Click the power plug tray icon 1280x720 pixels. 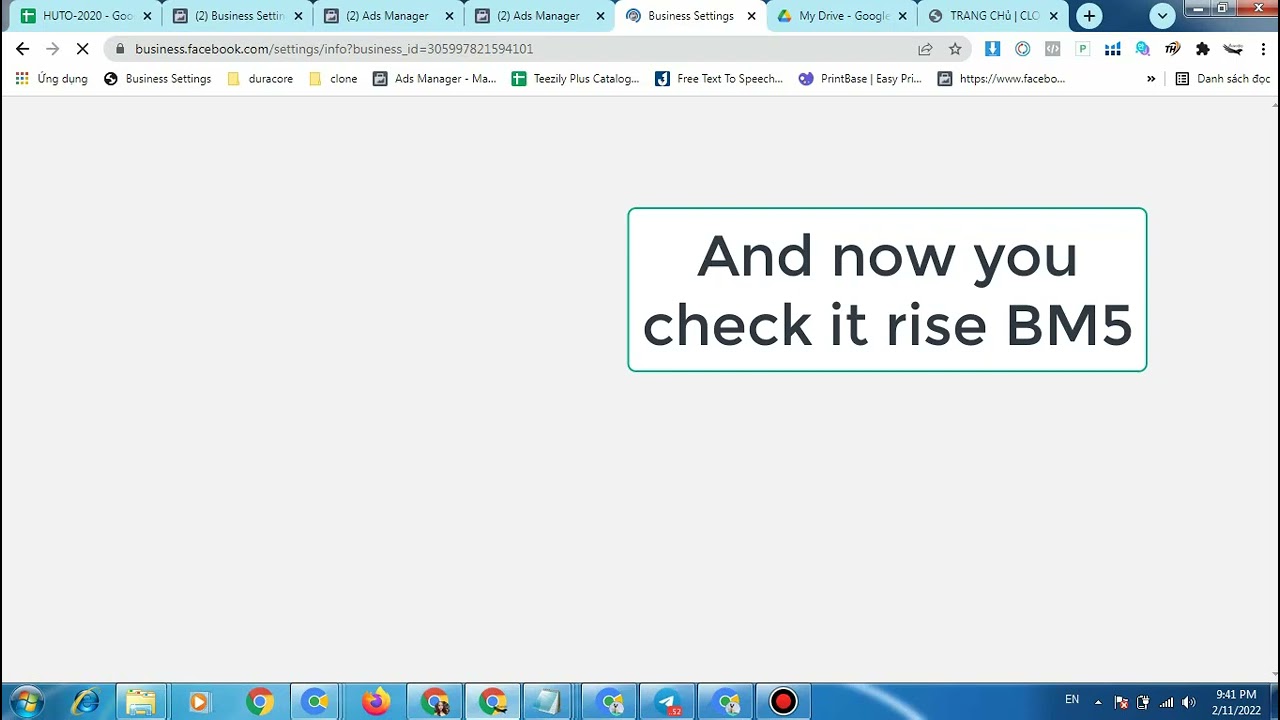[x=1143, y=702]
